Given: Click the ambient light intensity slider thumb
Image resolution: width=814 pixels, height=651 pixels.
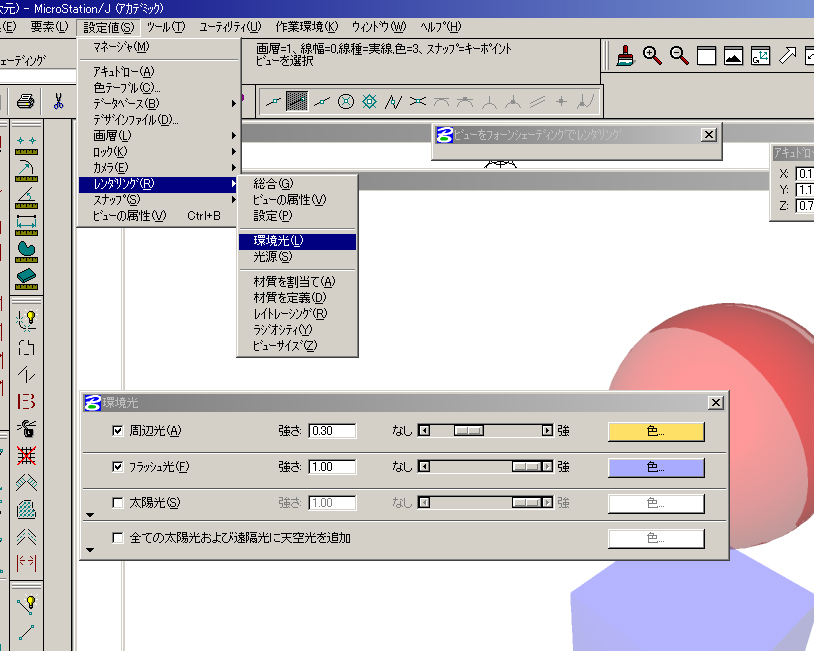Looking at the screenshot, I should tap(469, 431).
